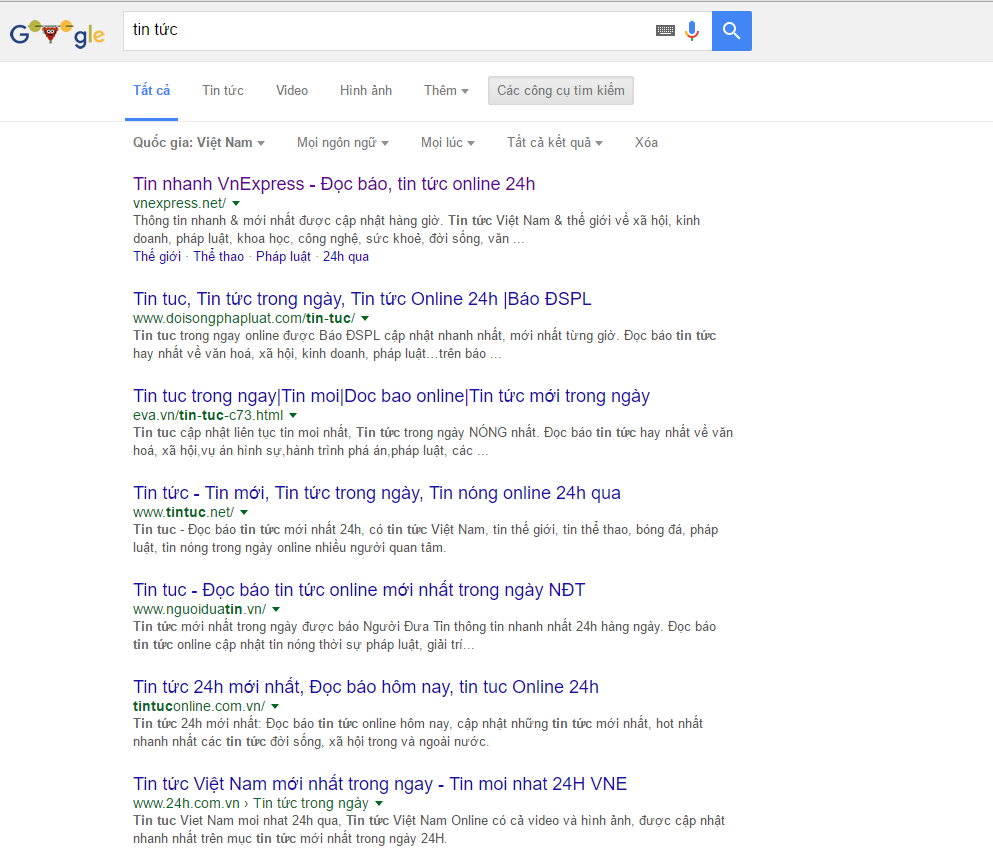Viewport: 993px width, 855px height.
Task: Open the Quốc gia: Việt Nam filter
Action: tap(198, 142)
